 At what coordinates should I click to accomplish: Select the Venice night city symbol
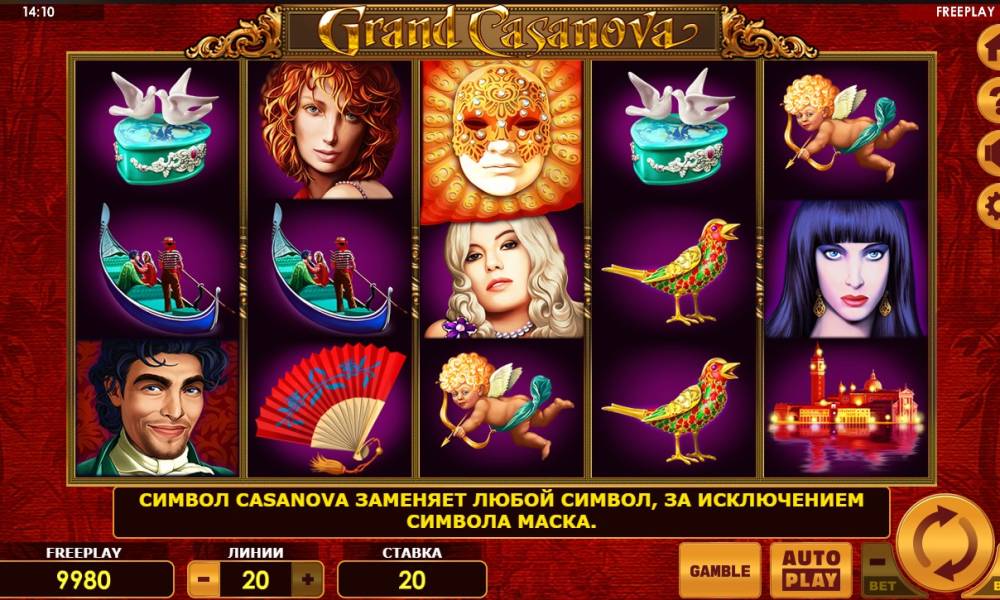point(846,408)
